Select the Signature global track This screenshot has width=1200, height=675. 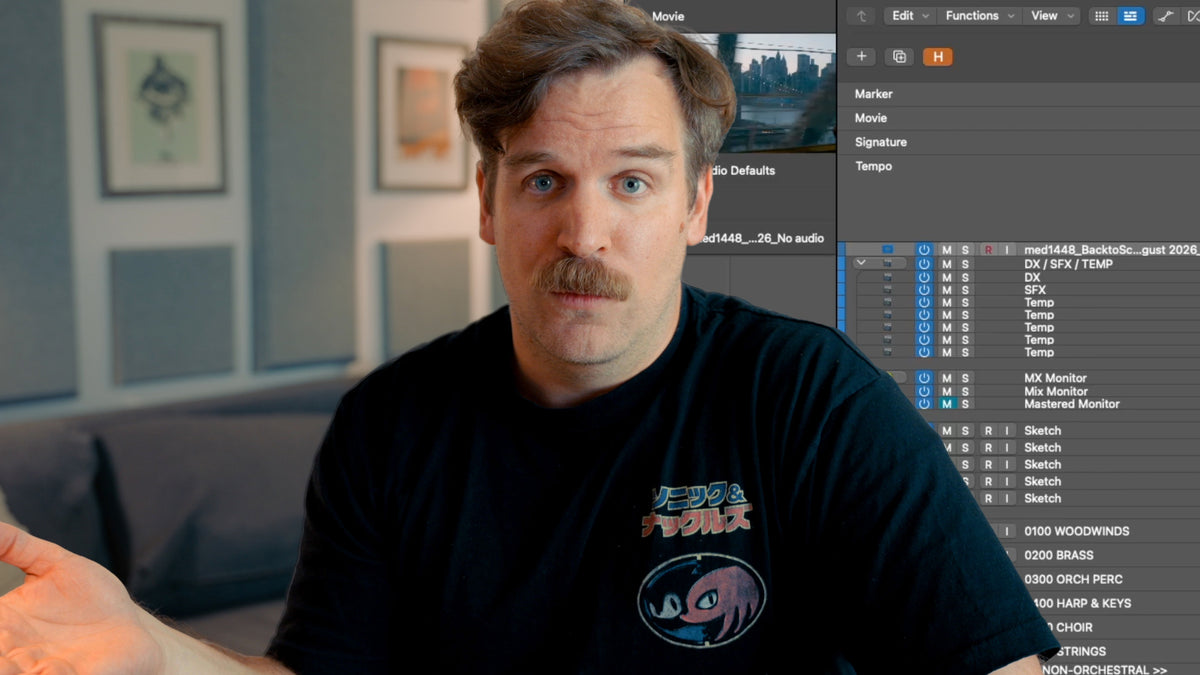pyautogui.click(x=881, y=142)
